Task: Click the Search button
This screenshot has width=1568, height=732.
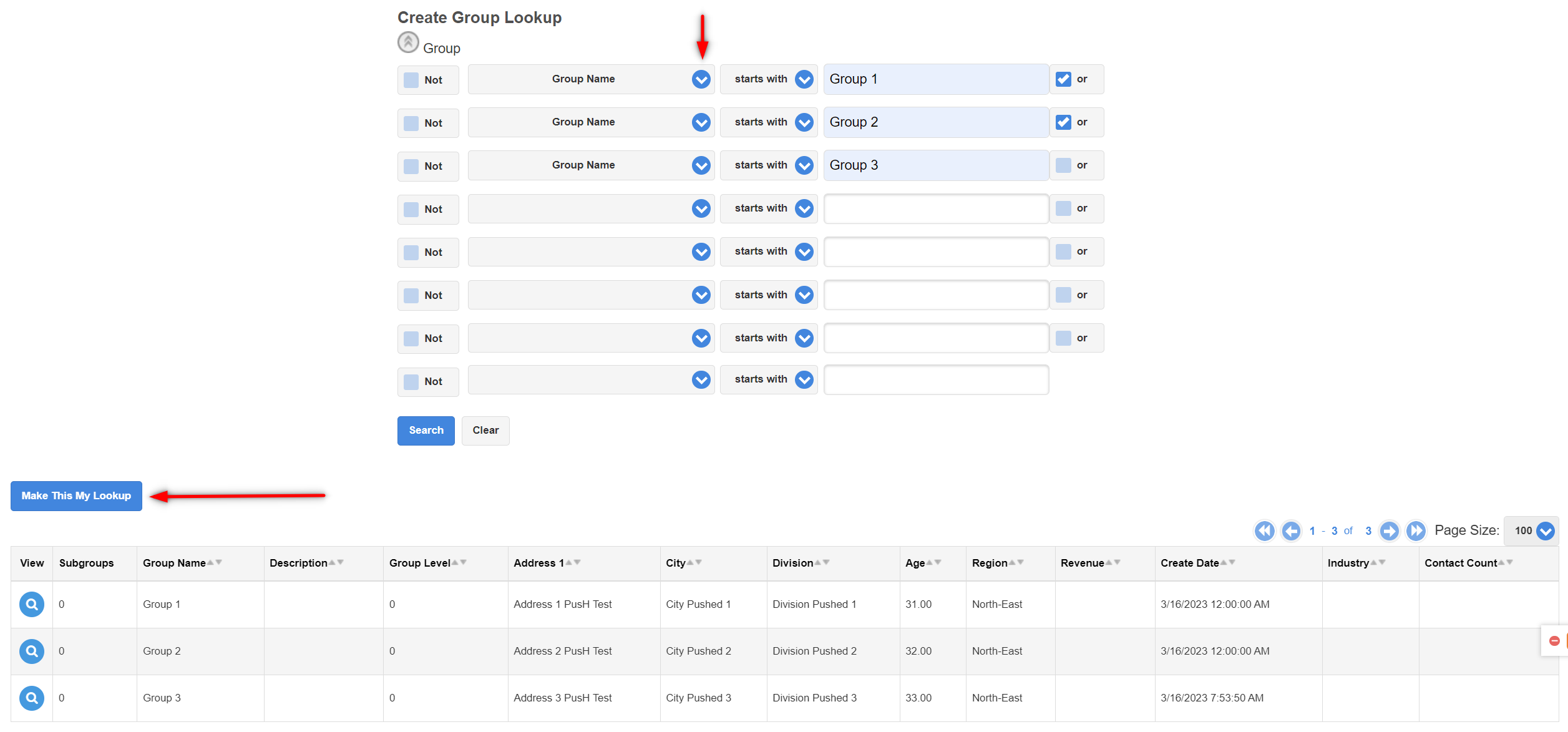Action: point(426,431)
